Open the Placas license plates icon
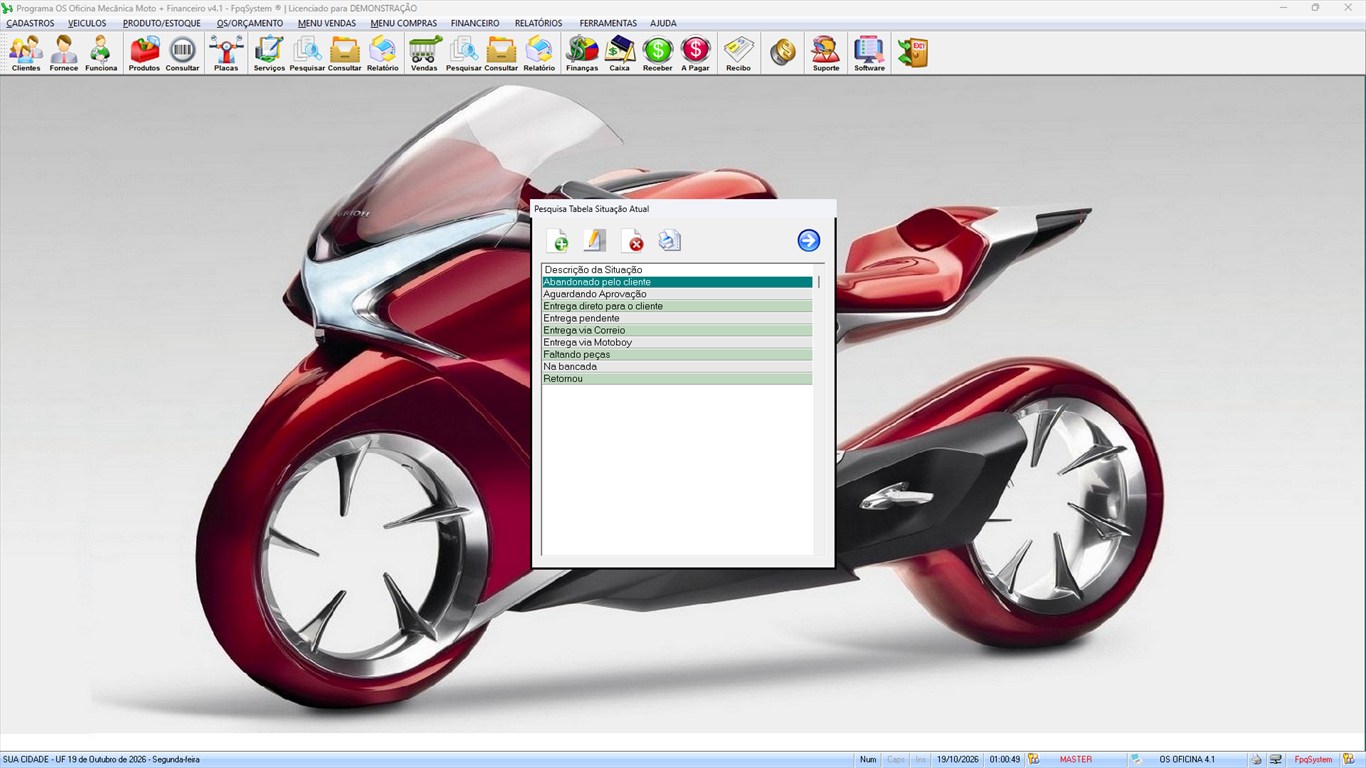Viewport: 1366px width, 768px height. tap(226, 53)
